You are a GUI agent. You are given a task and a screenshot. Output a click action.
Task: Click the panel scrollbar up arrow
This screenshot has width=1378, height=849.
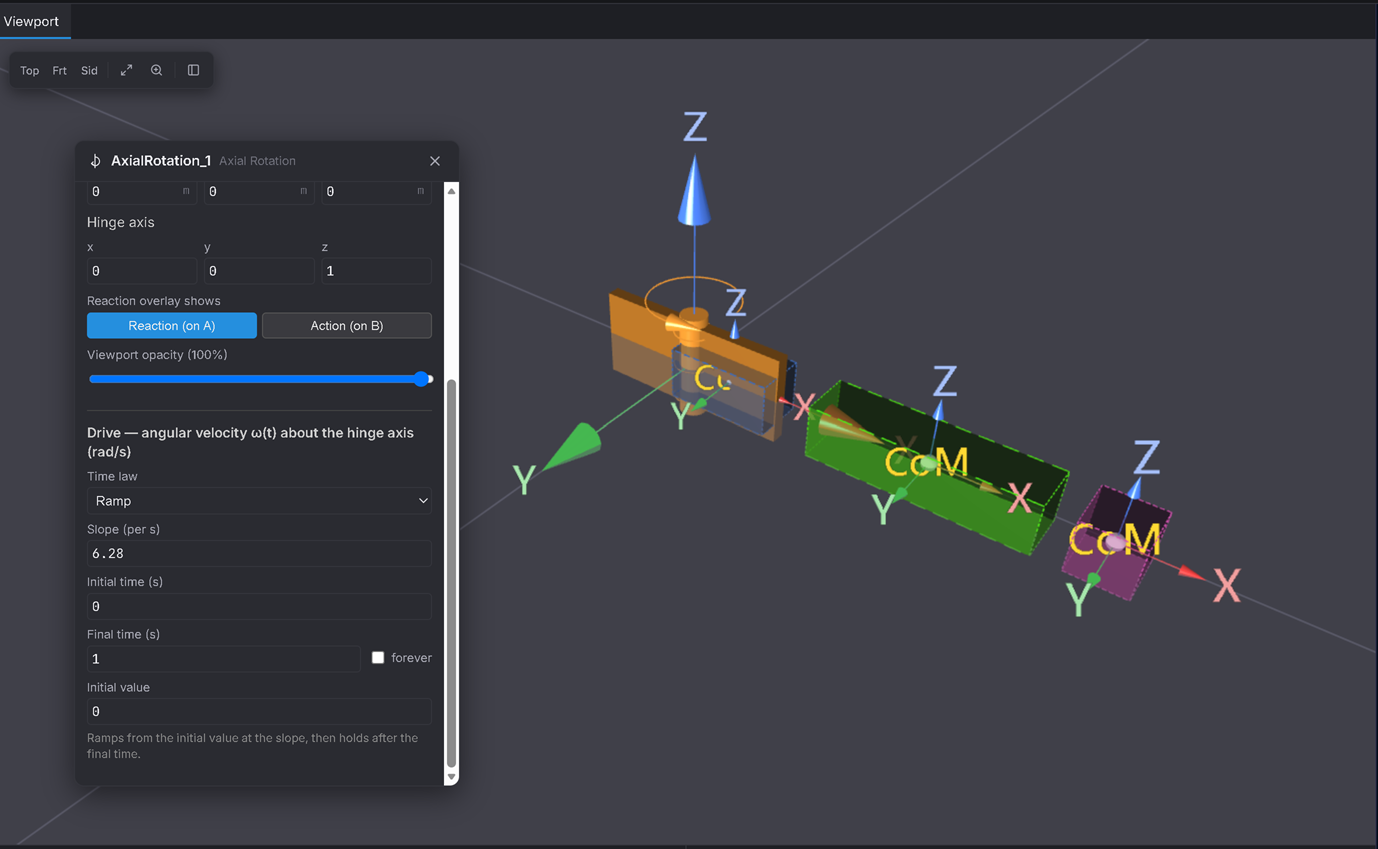point(451,190)
